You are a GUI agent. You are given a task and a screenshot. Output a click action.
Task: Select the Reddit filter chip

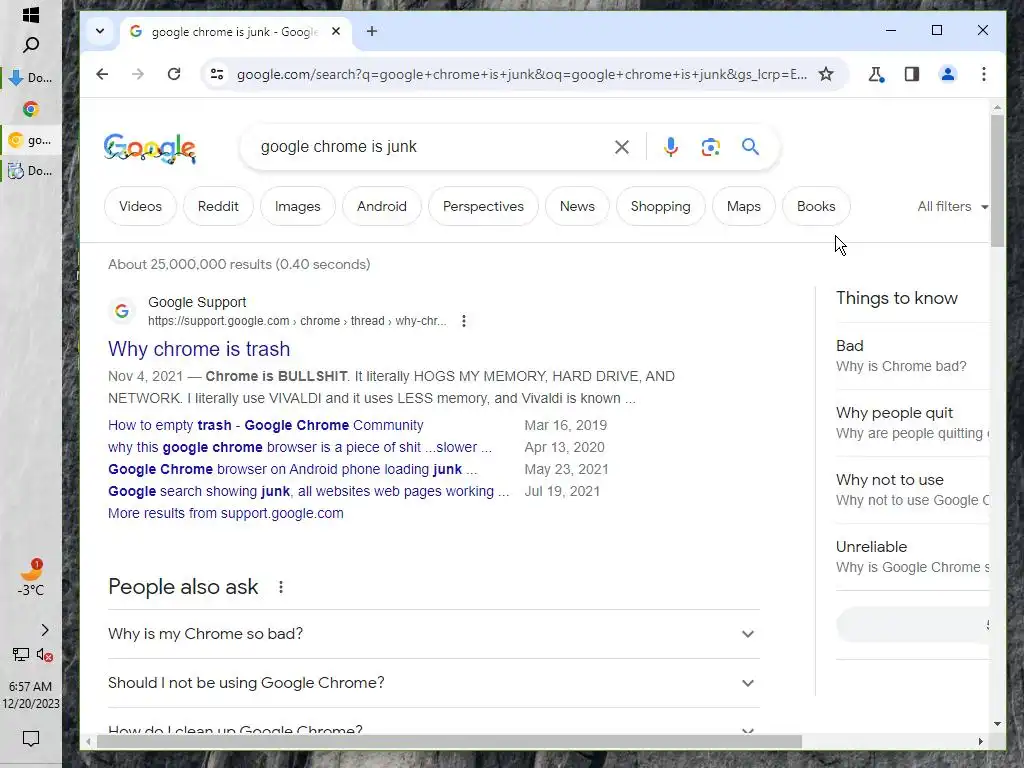[218, 206]
